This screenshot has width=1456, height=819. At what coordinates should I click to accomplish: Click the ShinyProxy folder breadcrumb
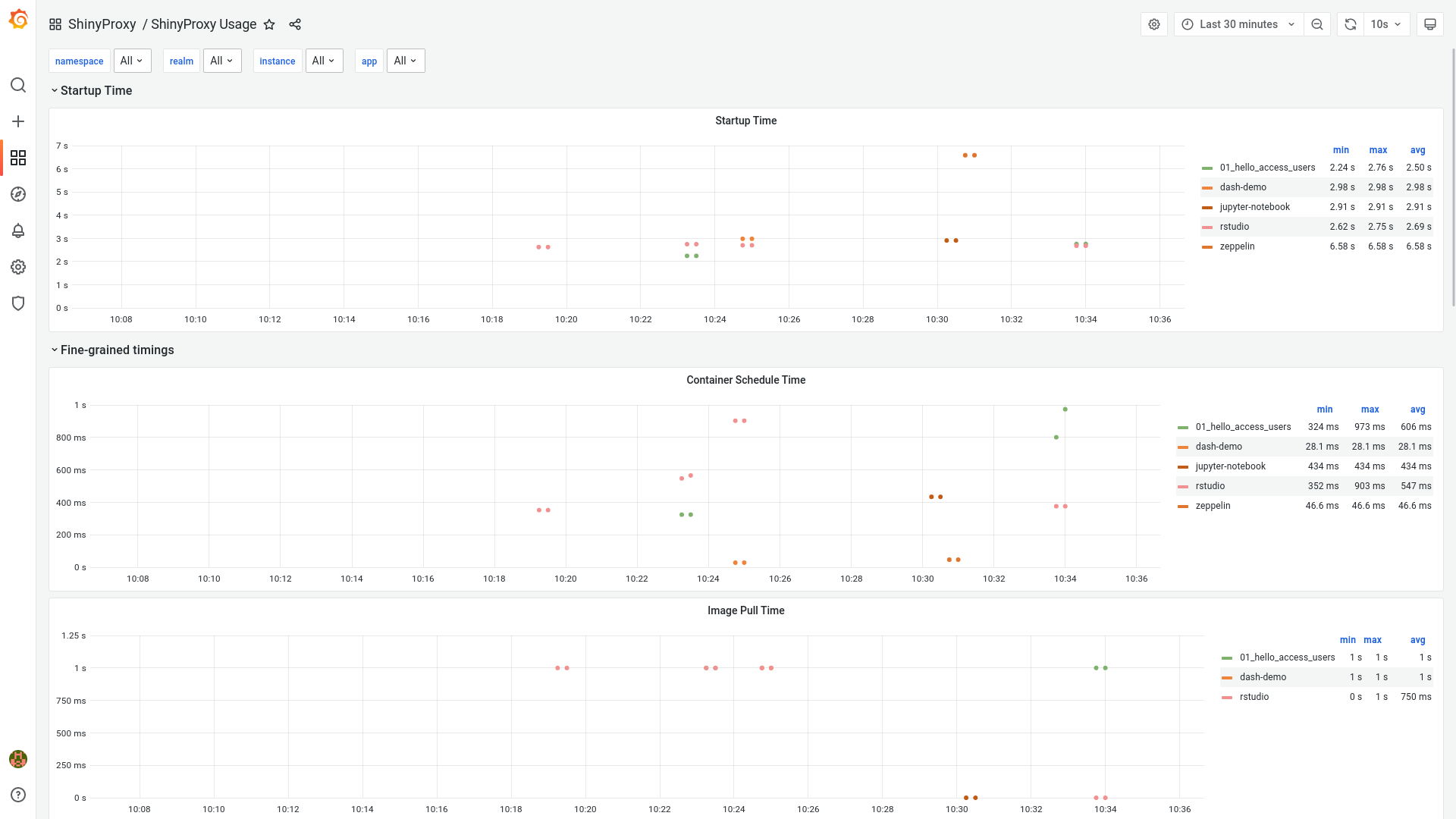pos(102,24)
